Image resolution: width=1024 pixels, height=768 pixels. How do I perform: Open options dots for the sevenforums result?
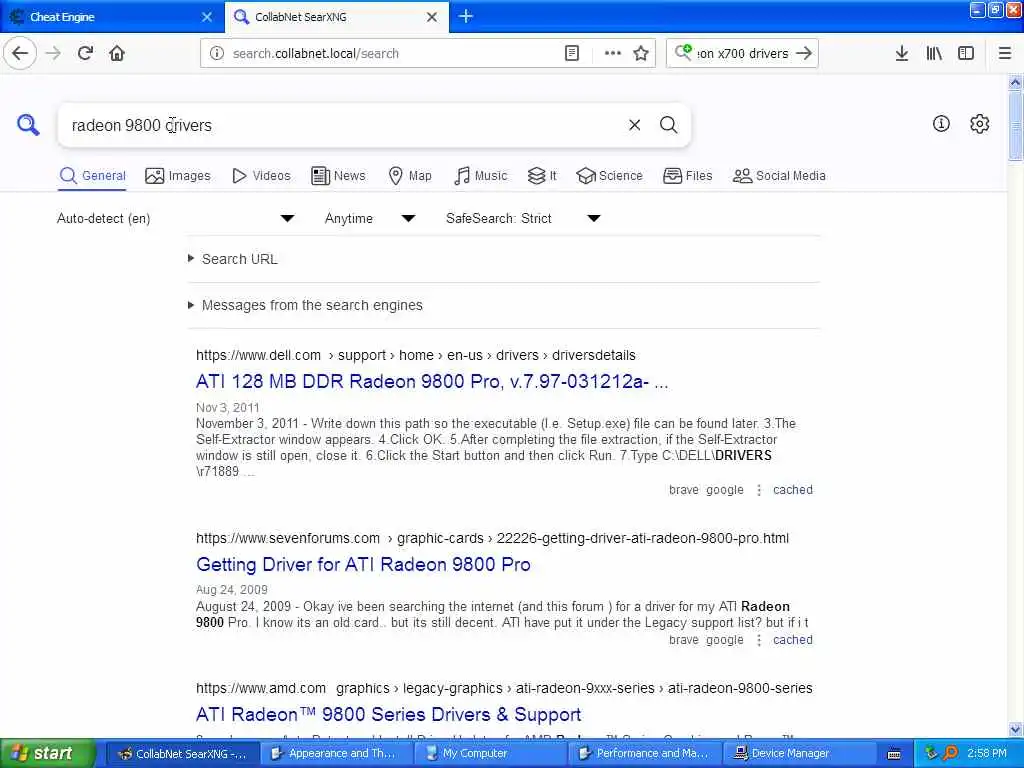tap(758, 640)
